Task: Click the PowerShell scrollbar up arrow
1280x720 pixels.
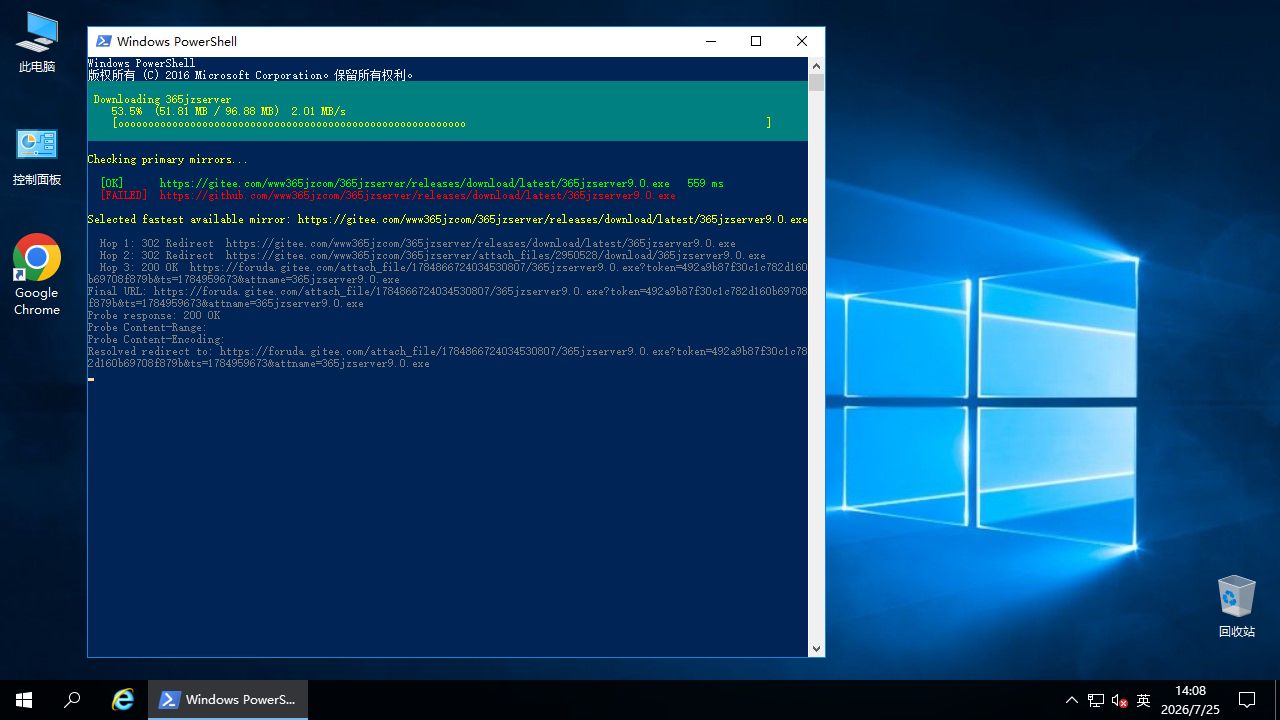Action: pos(816,65)
